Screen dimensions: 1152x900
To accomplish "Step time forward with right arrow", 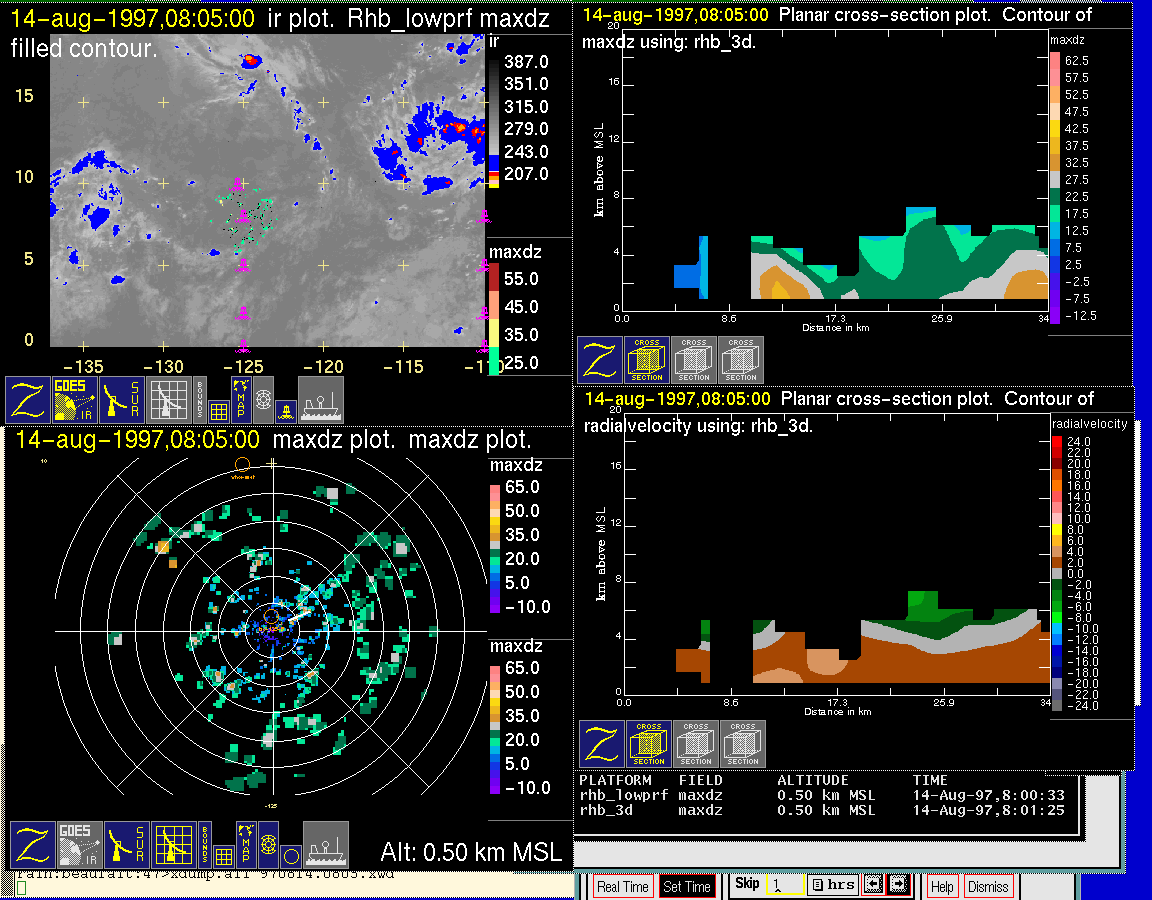I will tap(897, 885).
